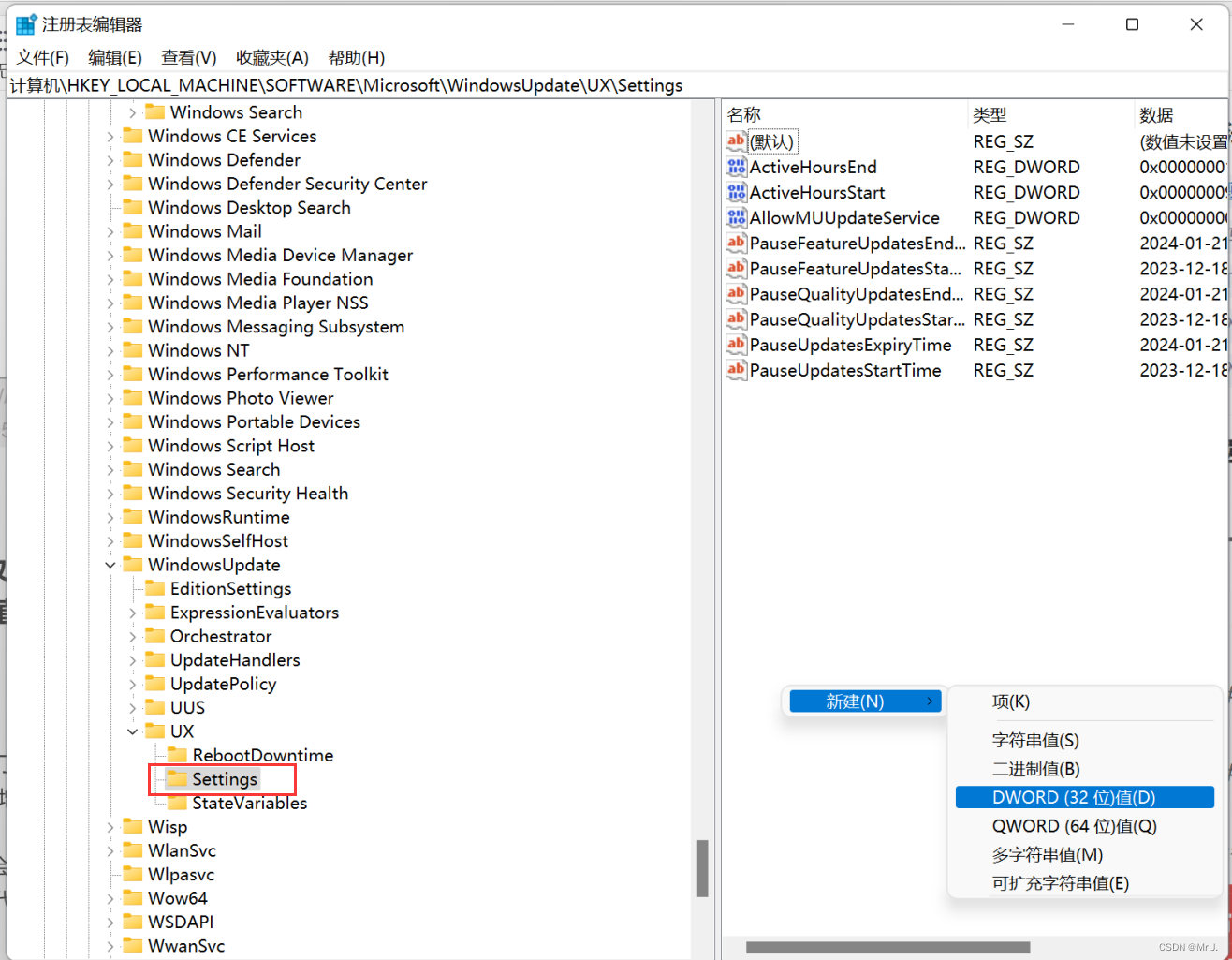Choose QWORD (64 位)值(Q) from submenu
The height and width of the screenshot is (960, 1232).
point(1085,826)
